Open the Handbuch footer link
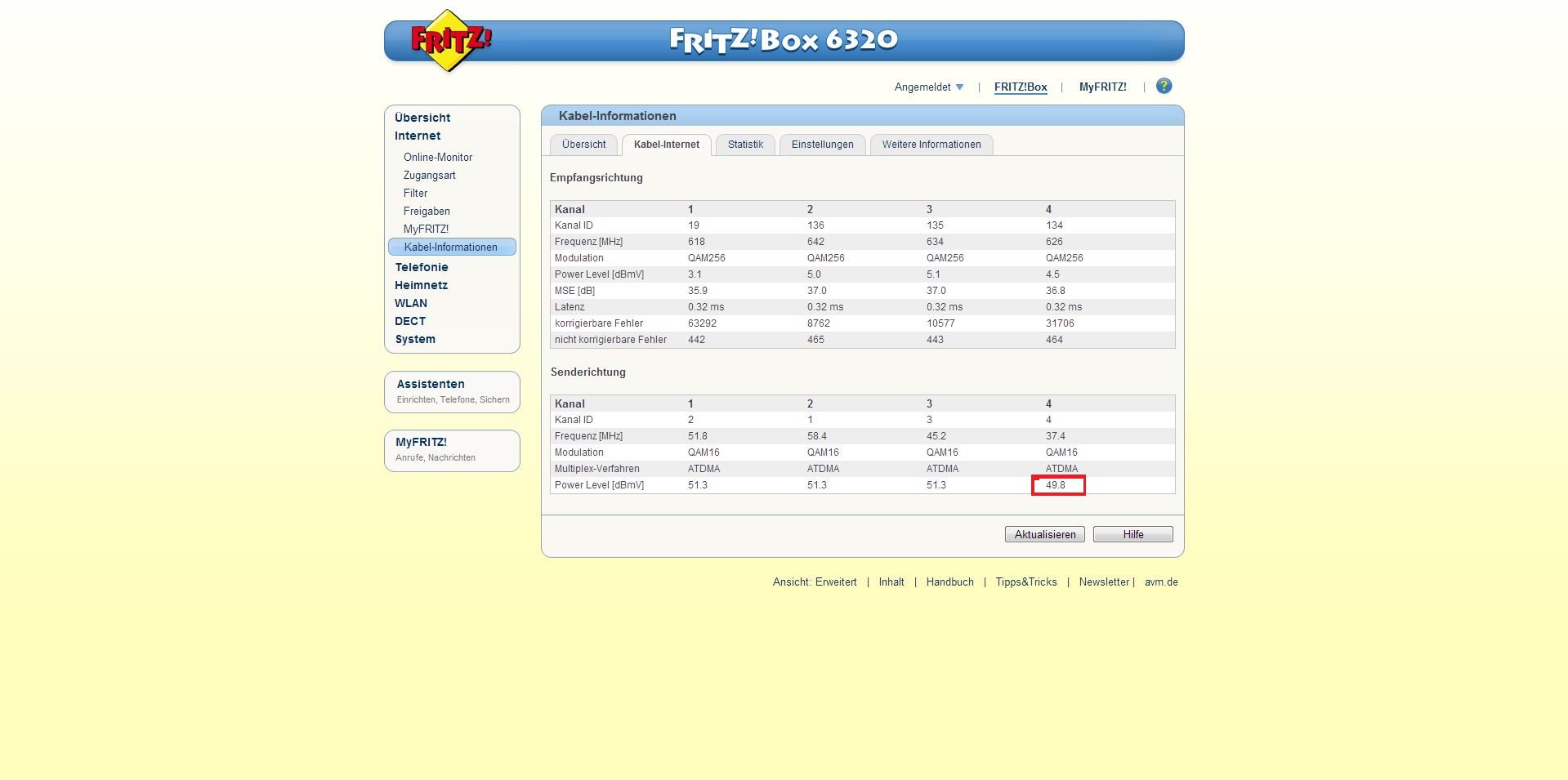The height and width of the screenshot is (780, 1568). coord(949,582)
